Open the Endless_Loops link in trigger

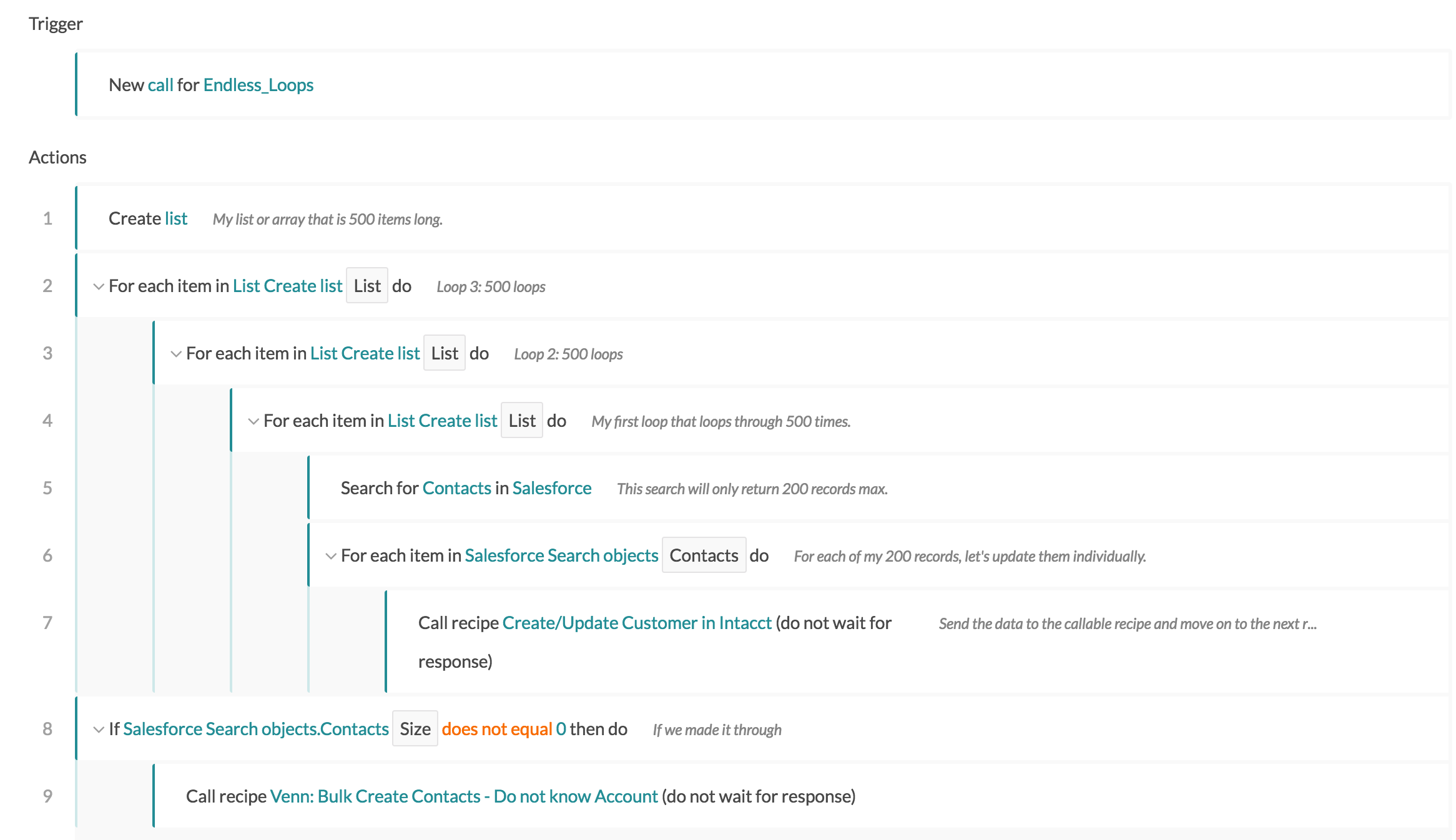click(x=258, y=85)
